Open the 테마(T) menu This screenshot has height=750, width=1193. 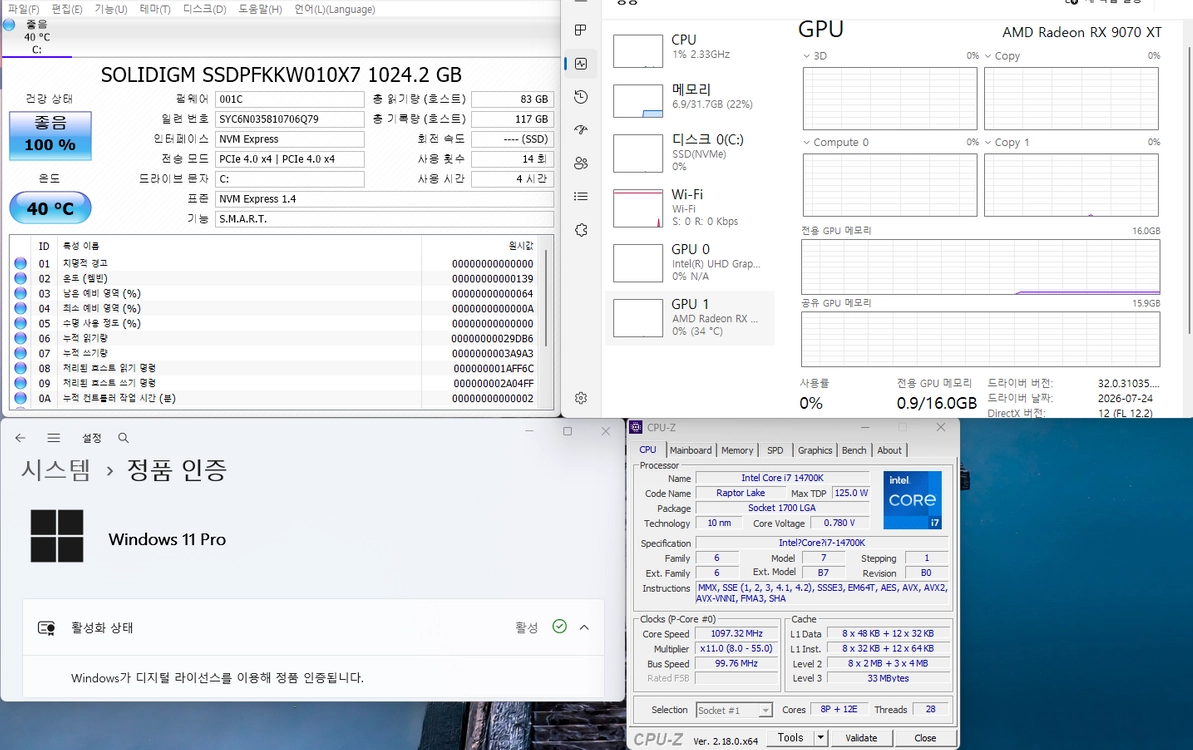point(155,9)
